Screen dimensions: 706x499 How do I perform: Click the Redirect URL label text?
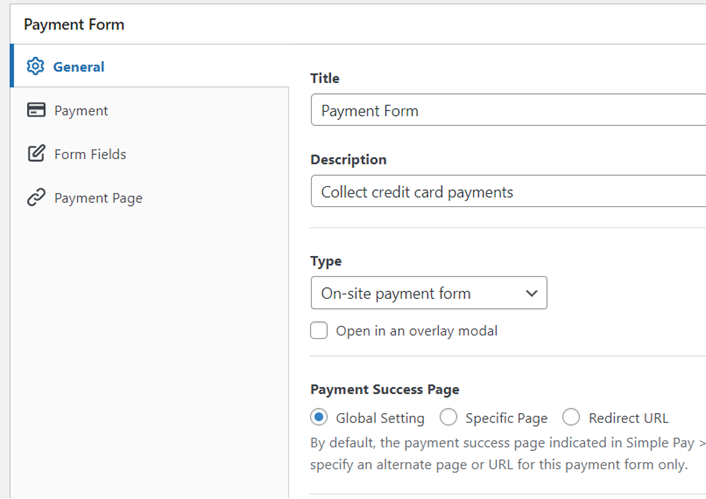click(628, 418)
